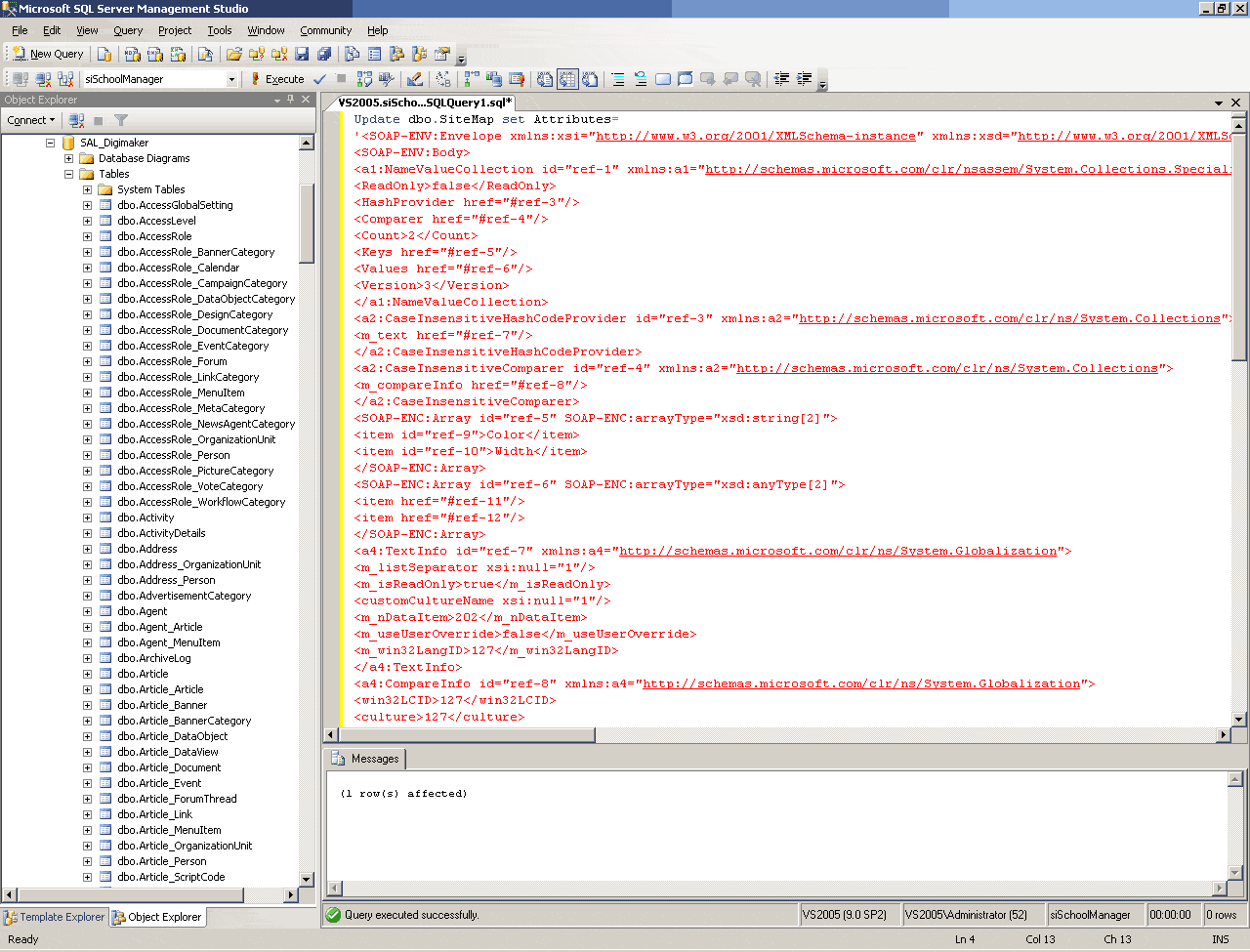The image size is (1250, 952).
Task: Select the dbo.Article table
Action: click(143, 674)
